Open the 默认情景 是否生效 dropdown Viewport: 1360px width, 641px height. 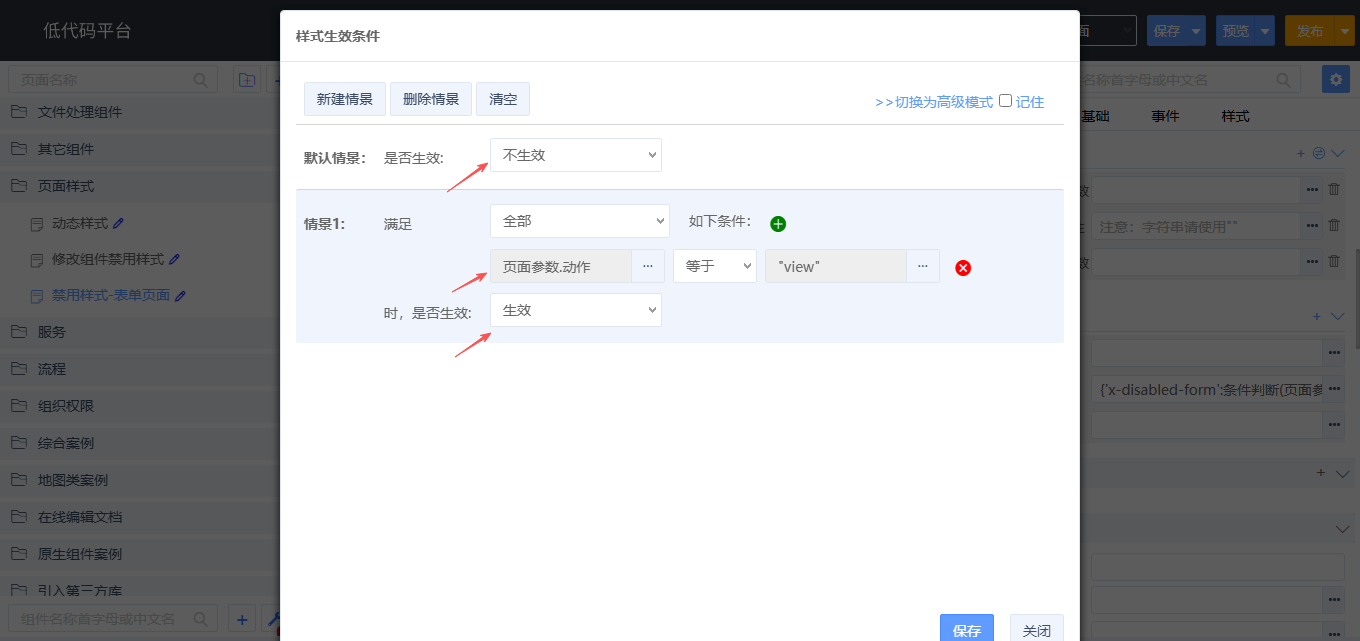(x=576, y=155)
